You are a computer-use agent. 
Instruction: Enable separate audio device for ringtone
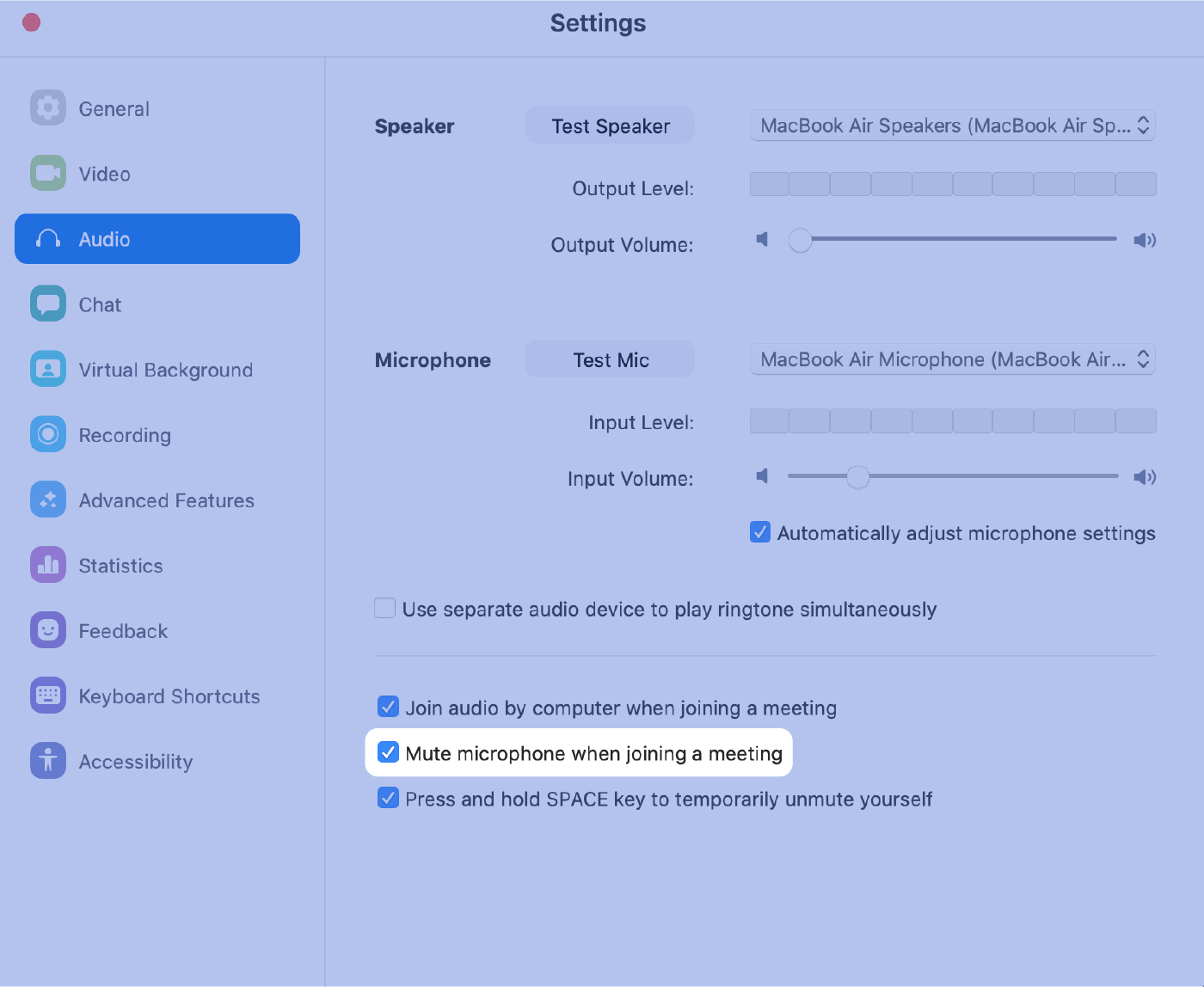[x=385, y=609]
